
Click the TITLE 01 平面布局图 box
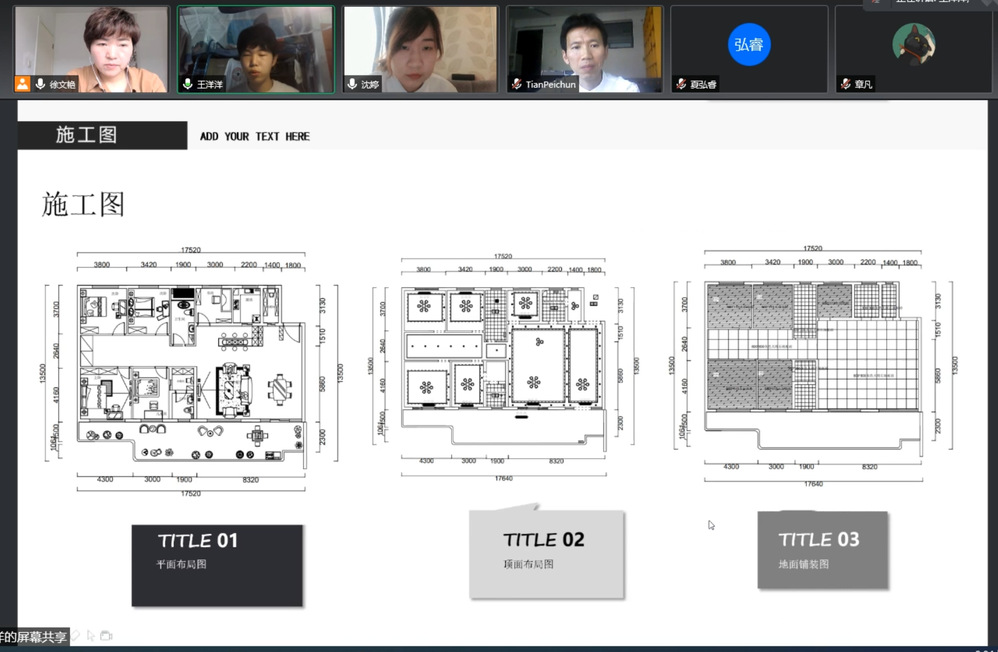coord(216,564)
